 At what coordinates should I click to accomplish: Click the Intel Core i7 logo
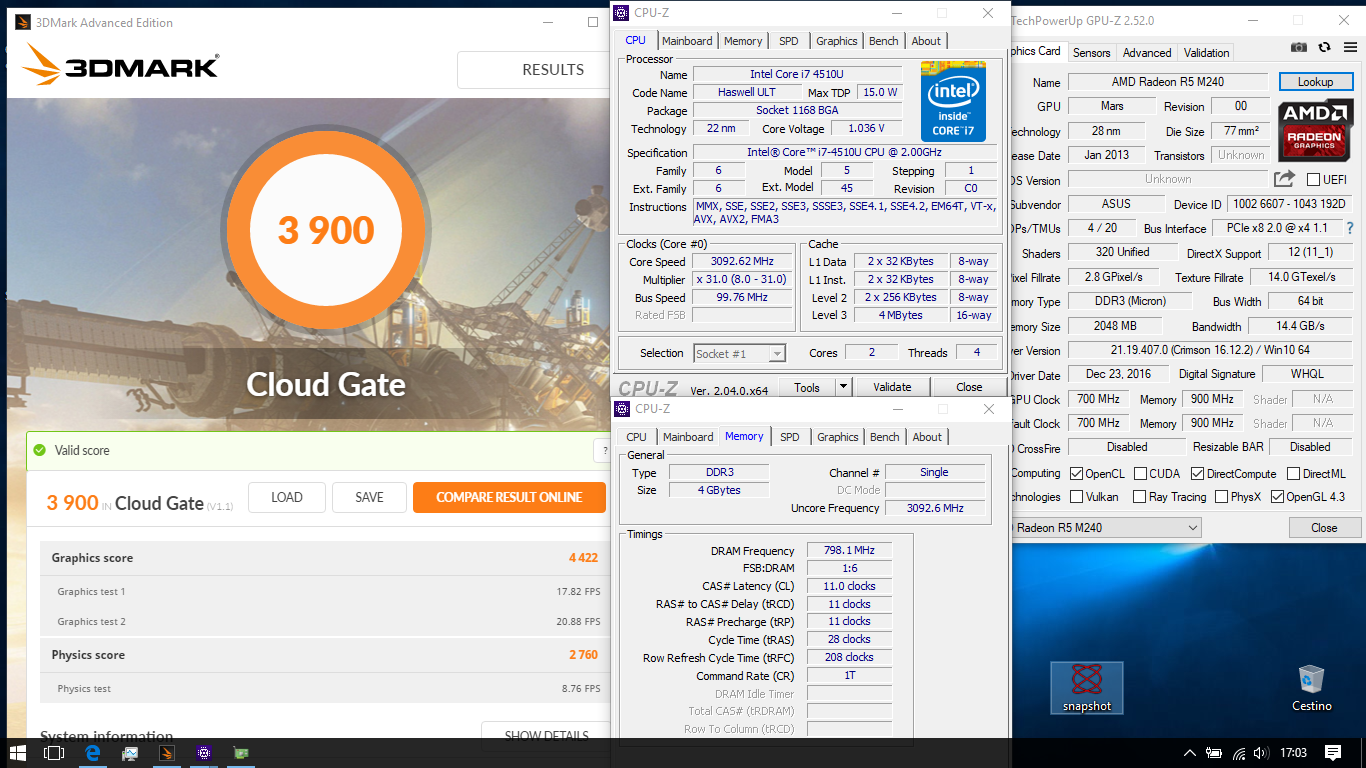pyautogui.click(x=953, y=101)
